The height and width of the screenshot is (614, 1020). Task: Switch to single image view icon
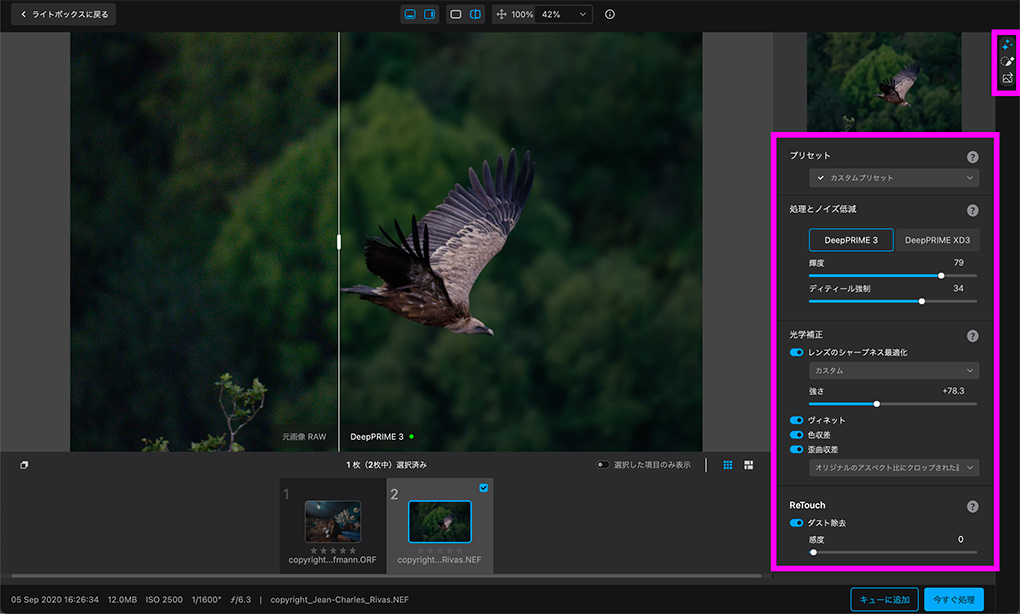[456, 15]
